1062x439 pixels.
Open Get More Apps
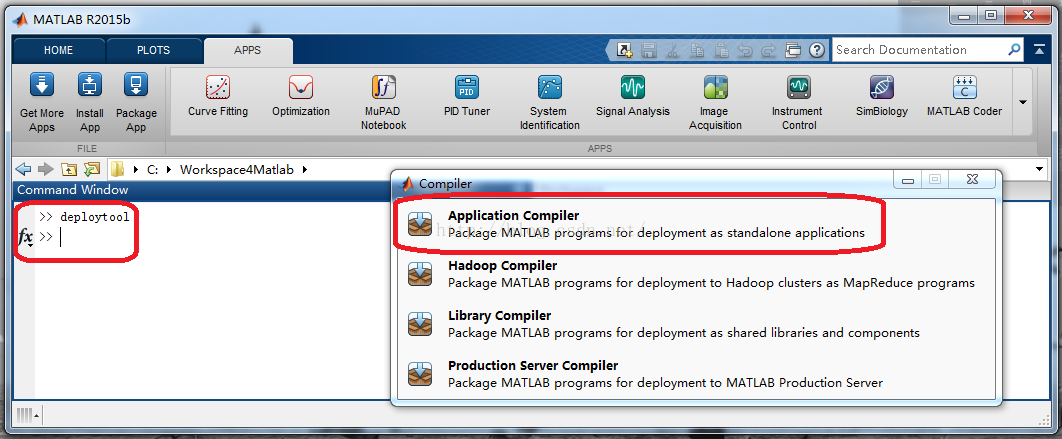tap(42, 102)
